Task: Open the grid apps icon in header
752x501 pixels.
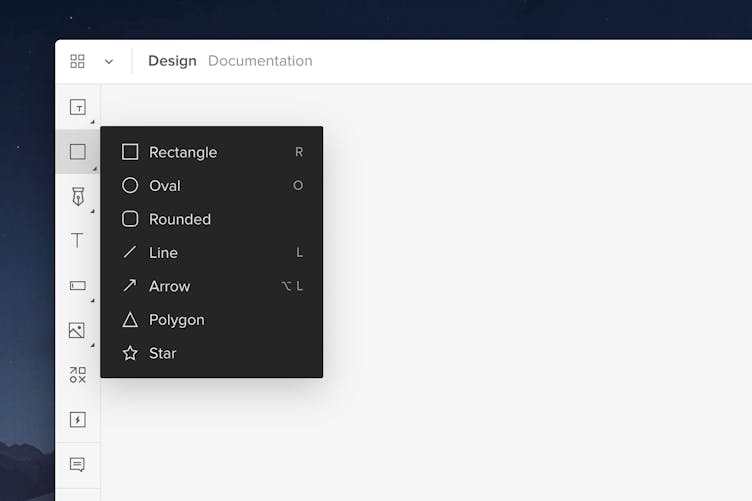Action: 77,61
